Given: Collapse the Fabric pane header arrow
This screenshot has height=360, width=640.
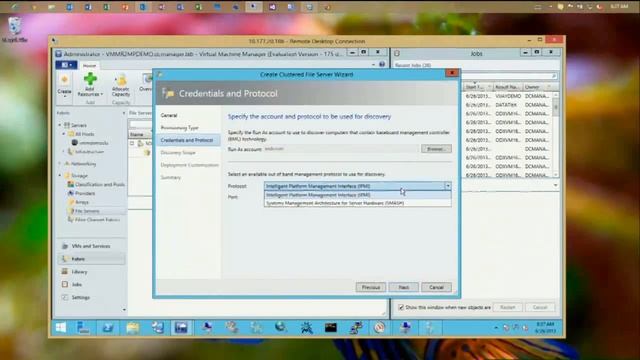Looking at the screenshot, I should click(x=124, y=113).
